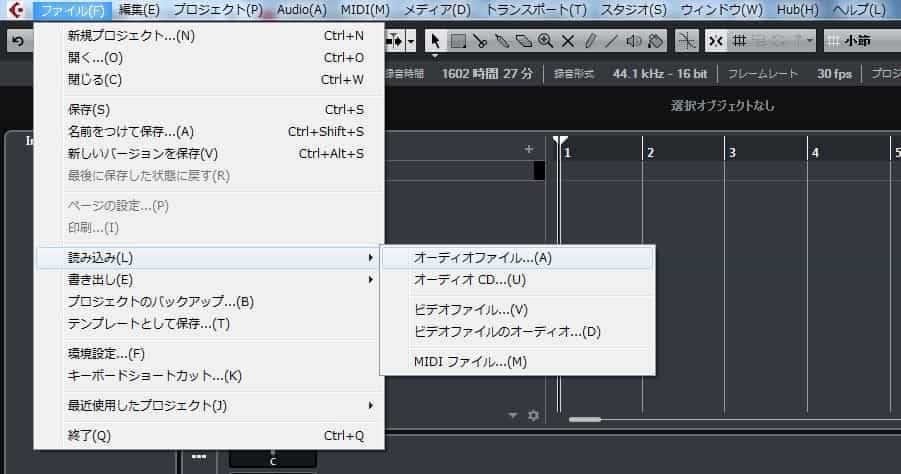Expand the 最近使用したプロジェクト(J) submenu arrow
Viewport: 901px width, 474px height.
tap(371, 406)
